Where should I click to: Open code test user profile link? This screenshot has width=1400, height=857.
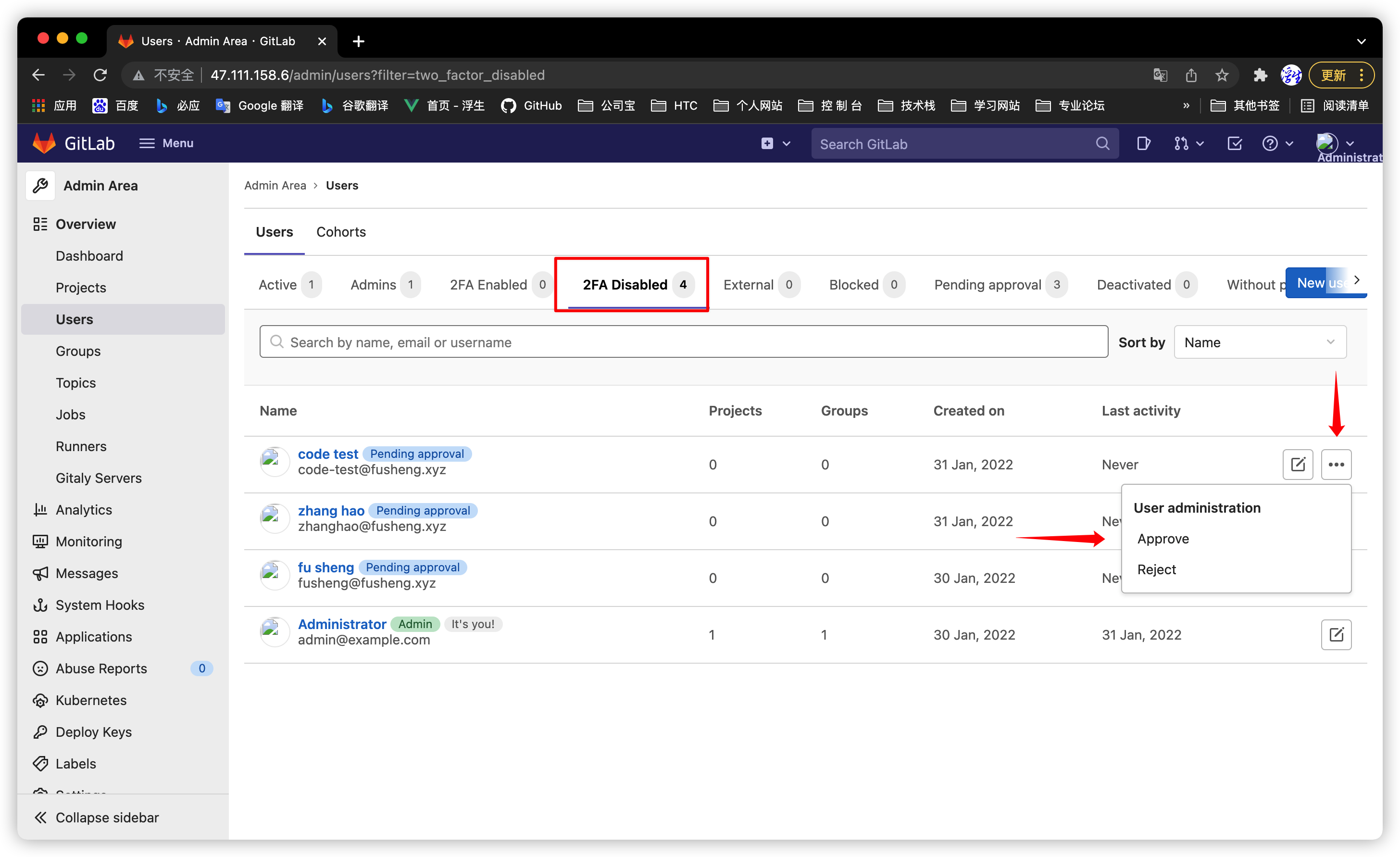pyautogui.click(x=328, y=454)
